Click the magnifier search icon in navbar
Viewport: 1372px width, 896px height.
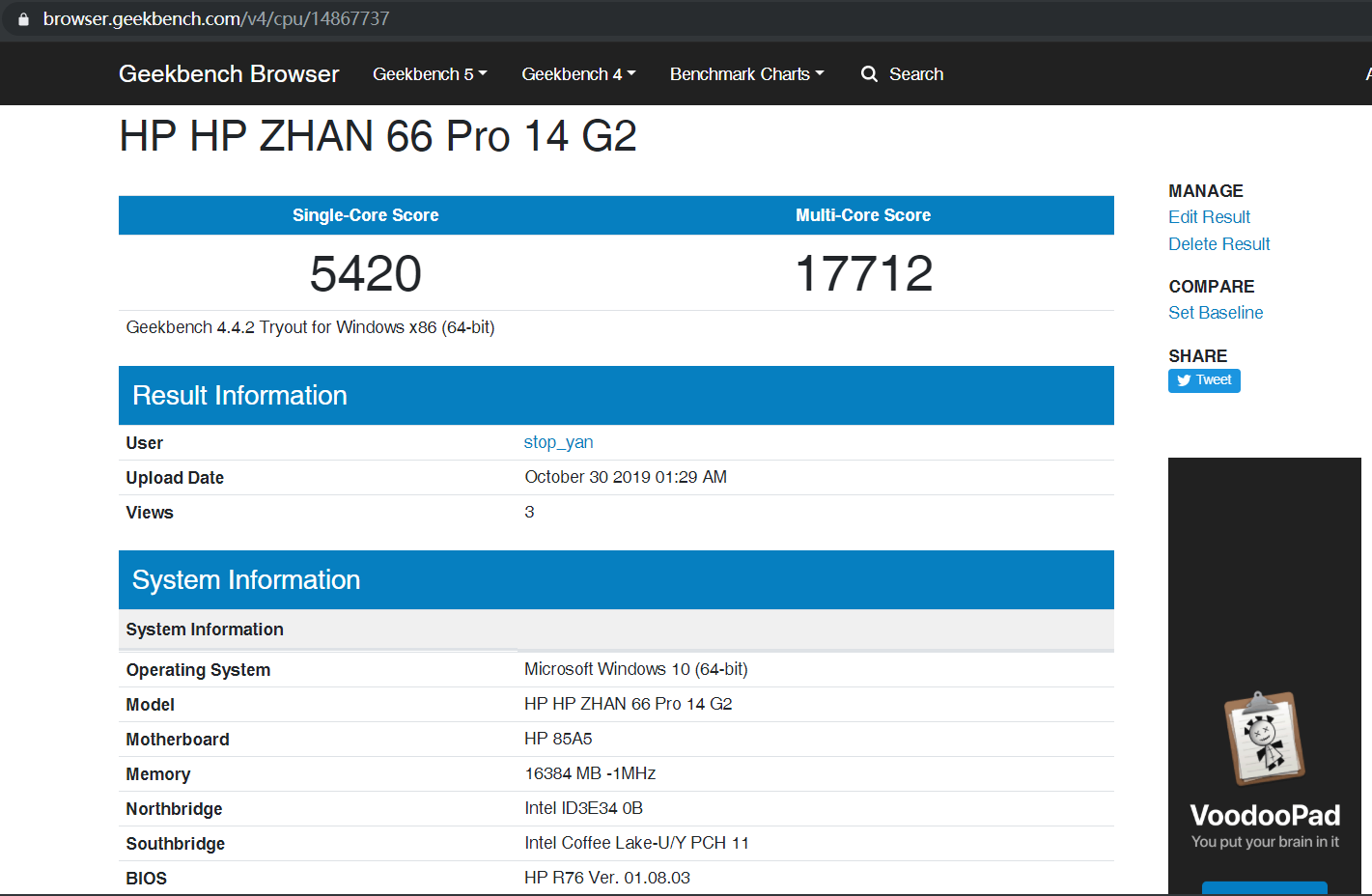point(869,74)
